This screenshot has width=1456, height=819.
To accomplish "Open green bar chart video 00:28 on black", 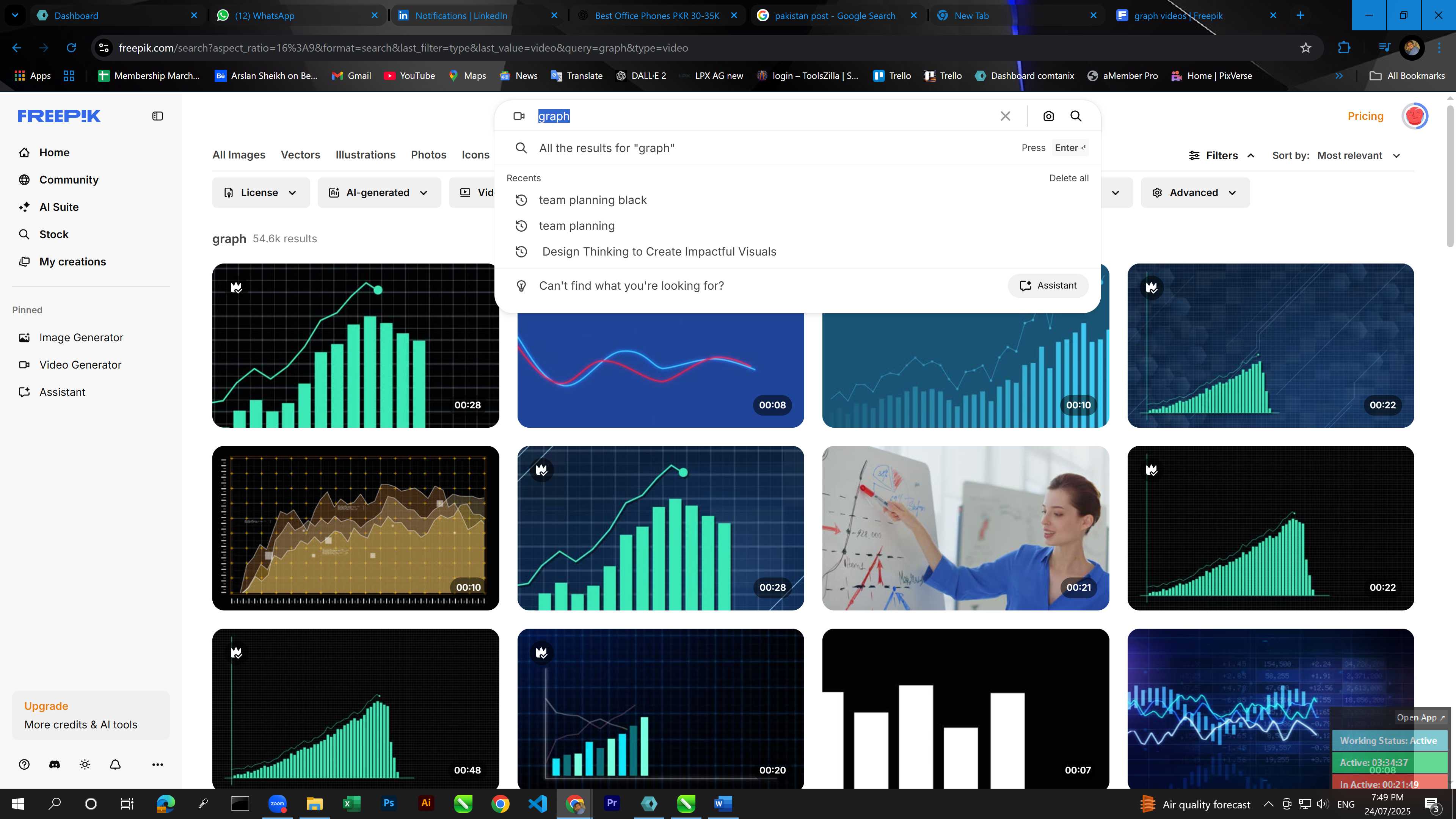I will 356,345.
